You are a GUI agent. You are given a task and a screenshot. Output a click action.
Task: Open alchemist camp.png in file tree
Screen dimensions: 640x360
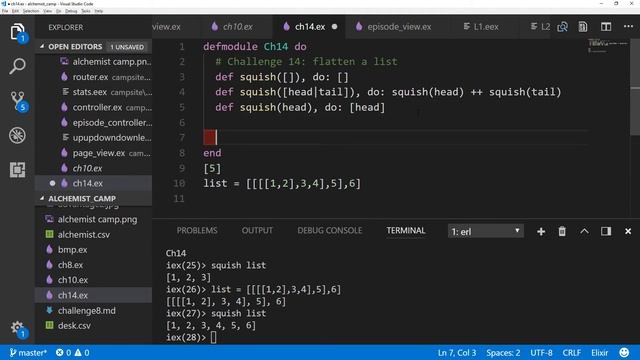[x=94, y=219]
